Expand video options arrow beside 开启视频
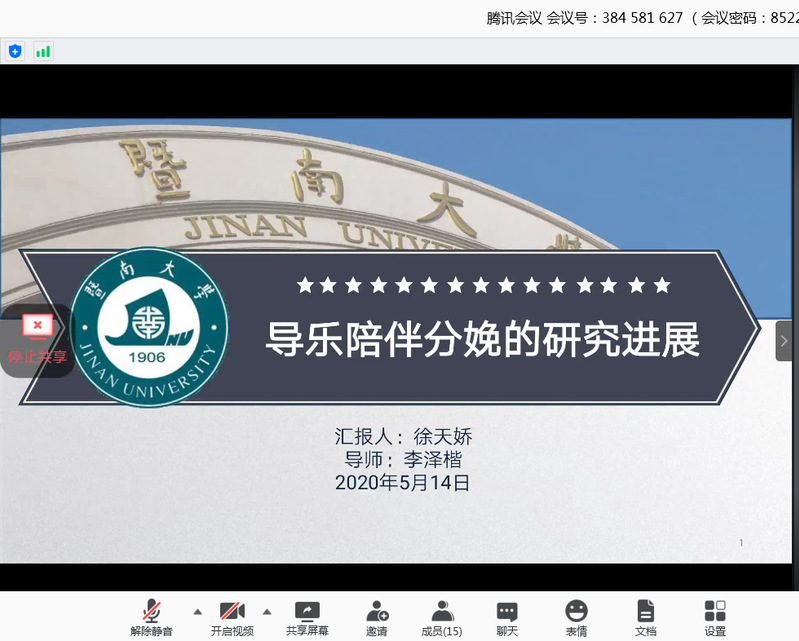 point(267,611)
